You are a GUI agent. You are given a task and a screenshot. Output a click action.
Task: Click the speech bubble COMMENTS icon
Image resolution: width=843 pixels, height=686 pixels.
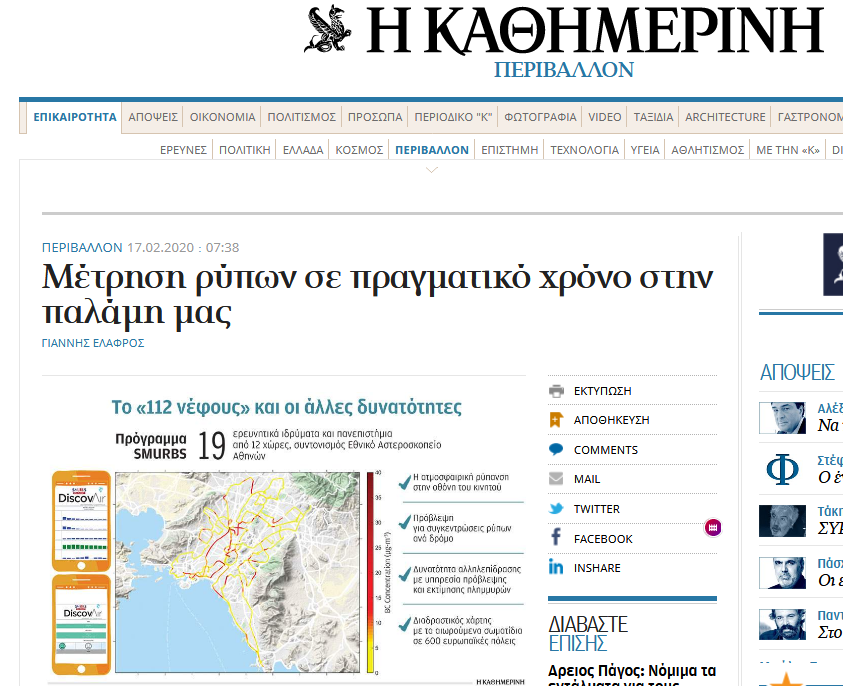[556, 449]
